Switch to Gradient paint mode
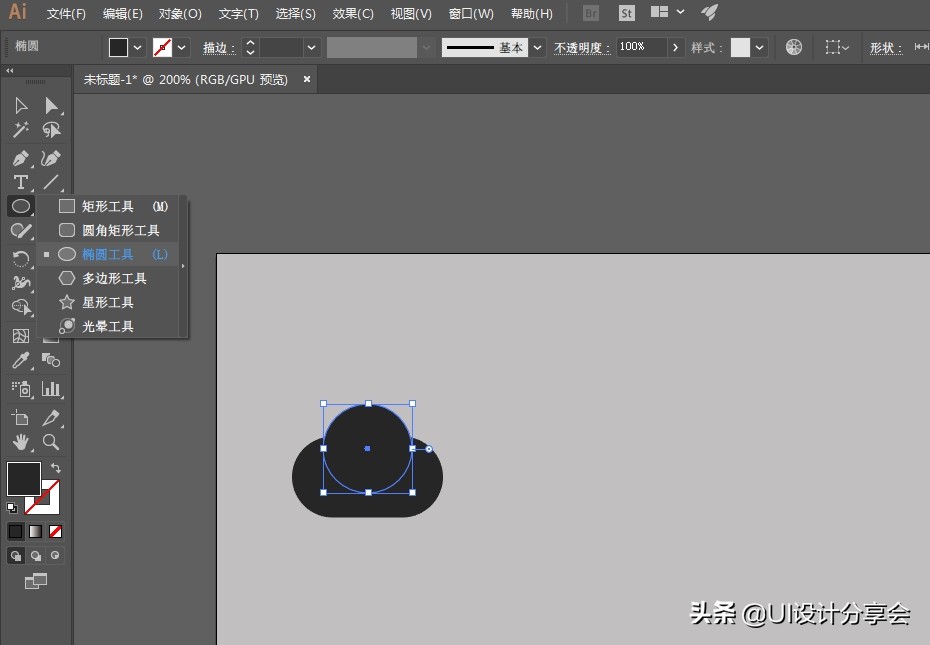This screenshot has width=930, height=645. [x=36, y=531]
